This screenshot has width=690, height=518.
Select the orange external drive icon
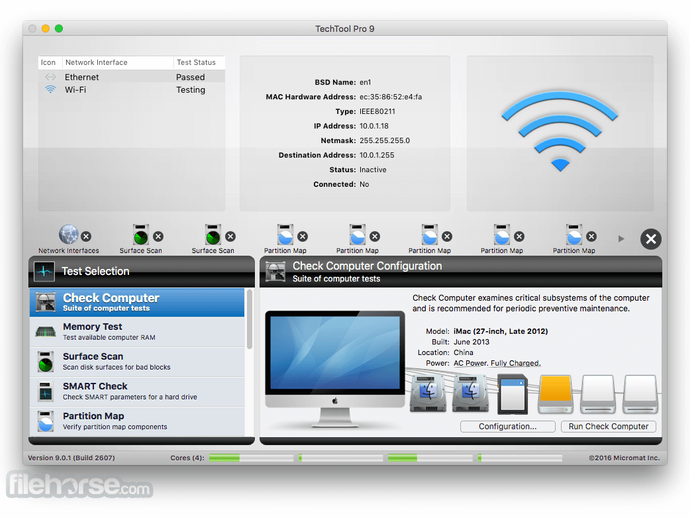(556, 394)
